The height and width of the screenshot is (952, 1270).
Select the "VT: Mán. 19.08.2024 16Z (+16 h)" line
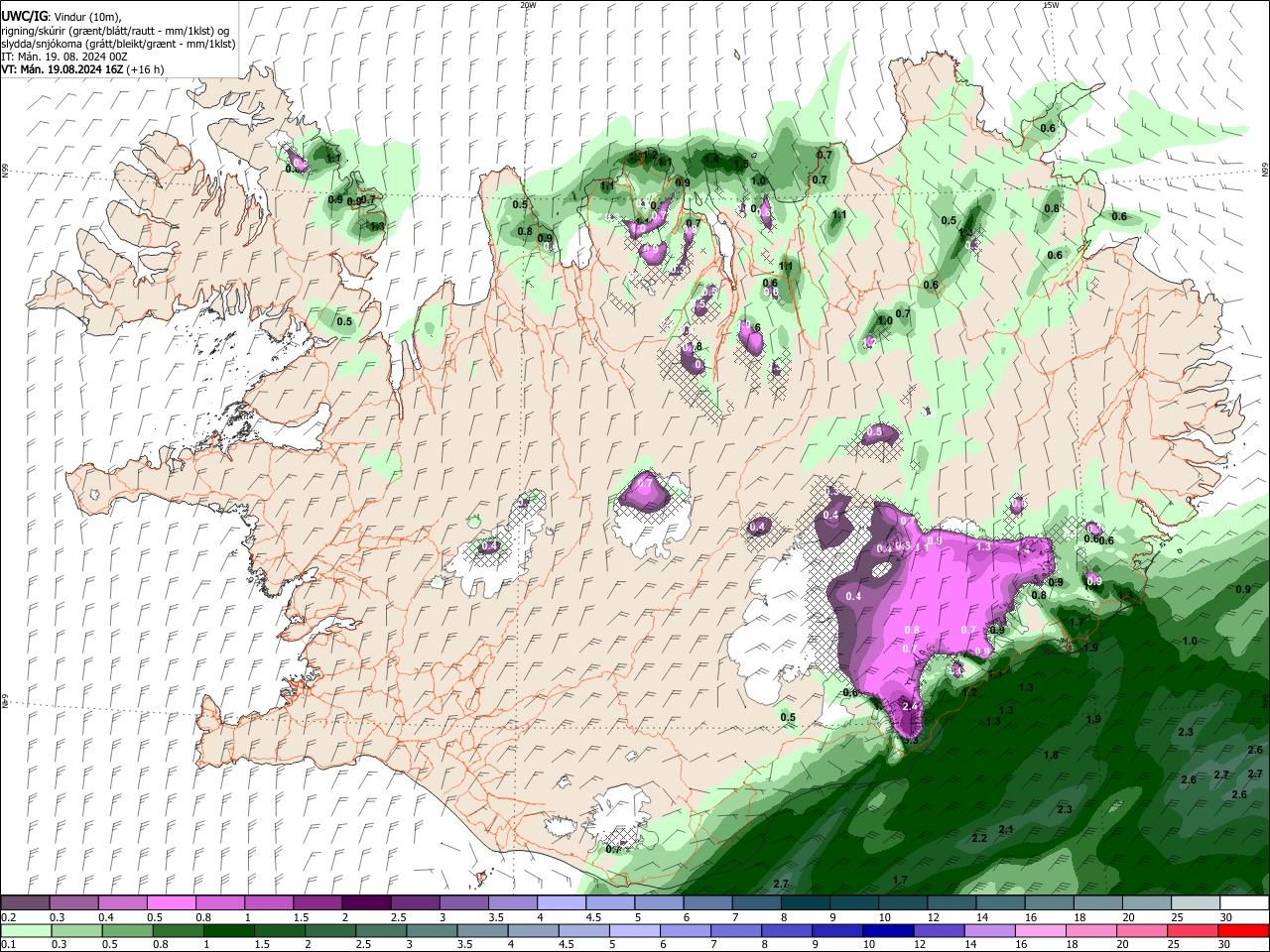pos(82,69)
